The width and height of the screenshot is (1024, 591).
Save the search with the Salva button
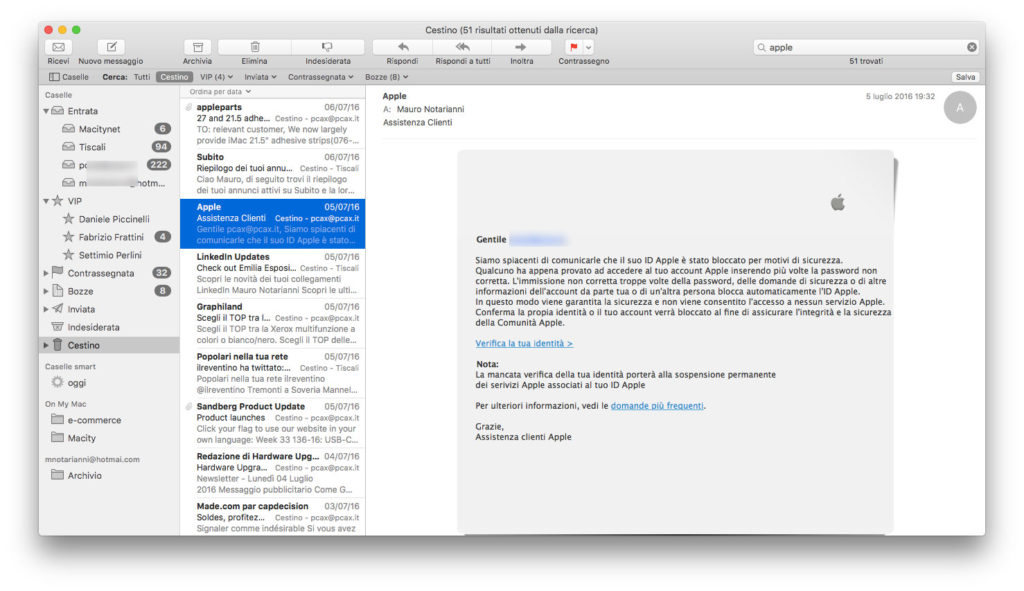point(965,77)
